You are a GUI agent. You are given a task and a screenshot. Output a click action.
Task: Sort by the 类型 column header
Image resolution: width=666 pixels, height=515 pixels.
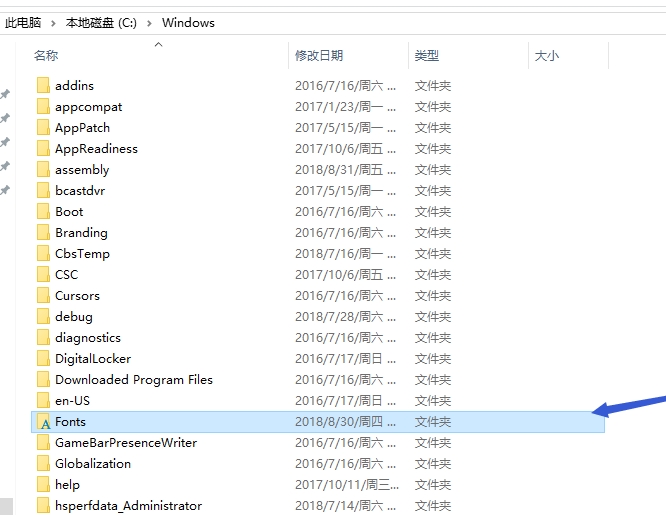coord(427,55)
